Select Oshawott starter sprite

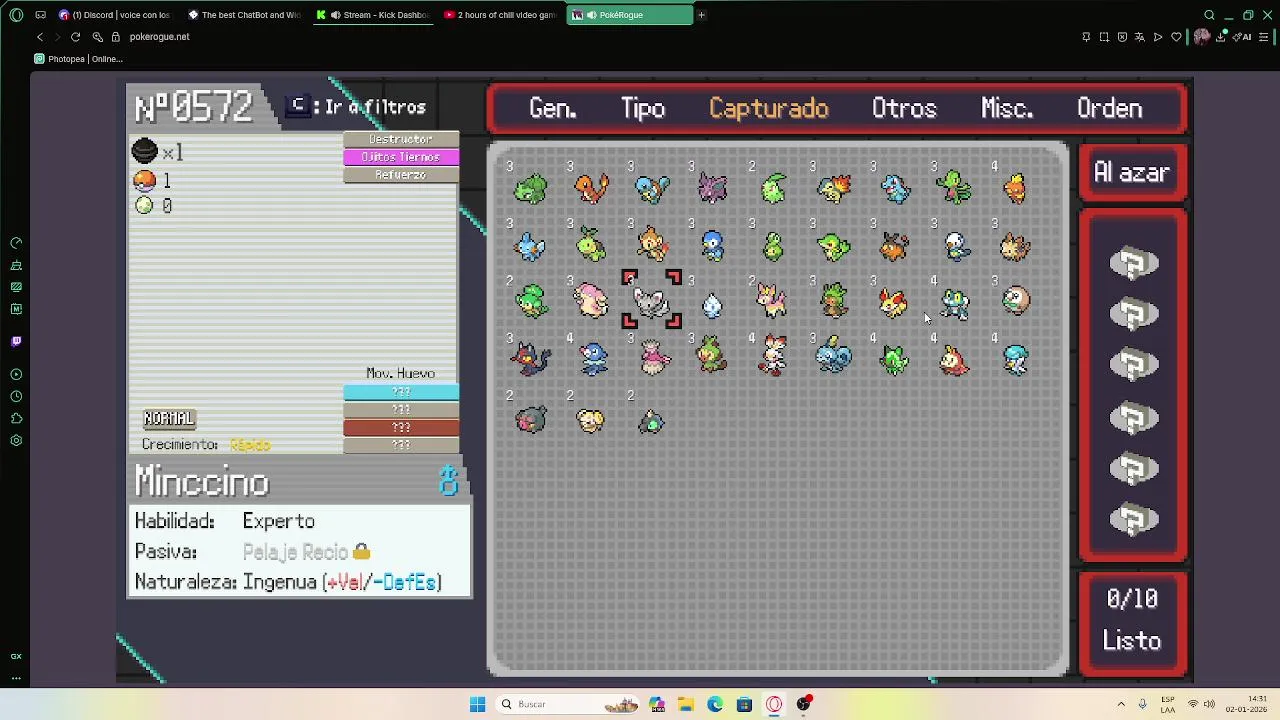(x=955, y=245)
